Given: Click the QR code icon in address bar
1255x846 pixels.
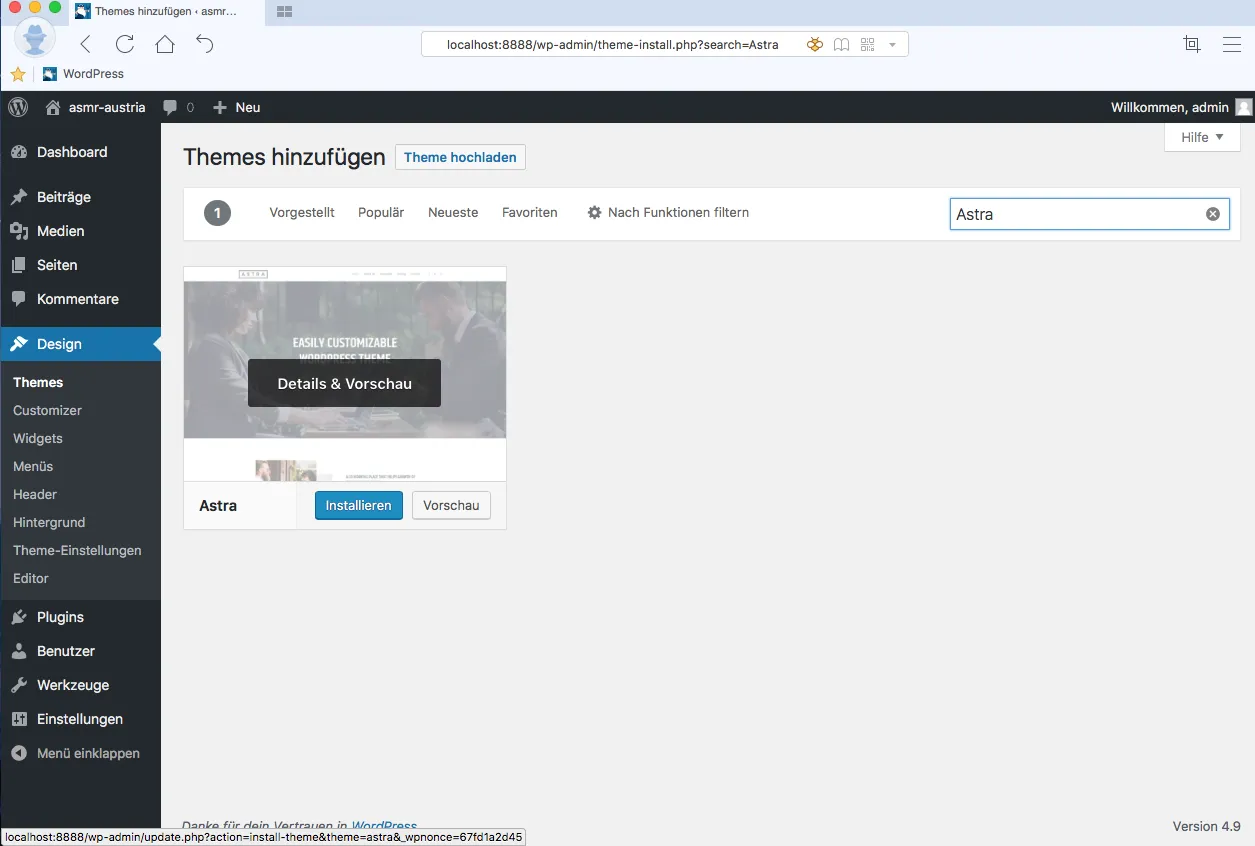Looking at the screenshot, I should point(867,44).
